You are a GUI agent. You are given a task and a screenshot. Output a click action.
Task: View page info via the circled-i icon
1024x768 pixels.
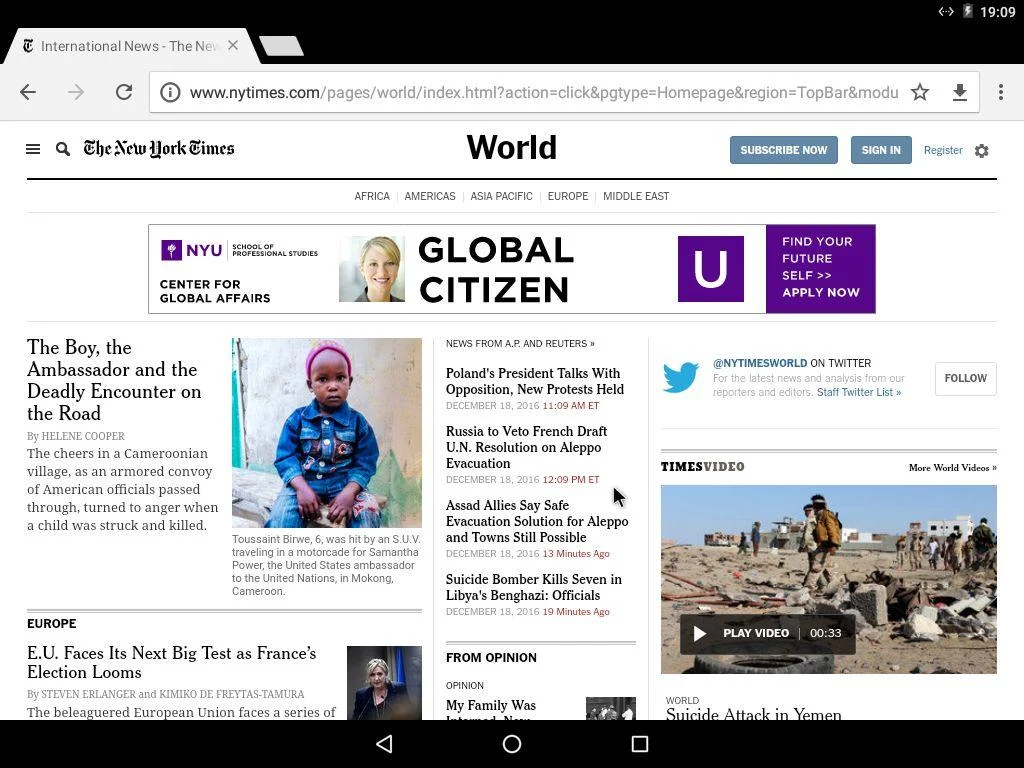(x=170, y=92)
